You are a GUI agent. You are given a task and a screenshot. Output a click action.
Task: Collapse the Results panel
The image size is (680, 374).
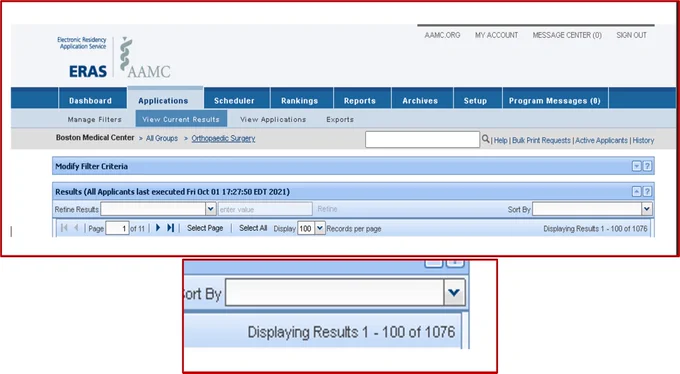636,192
